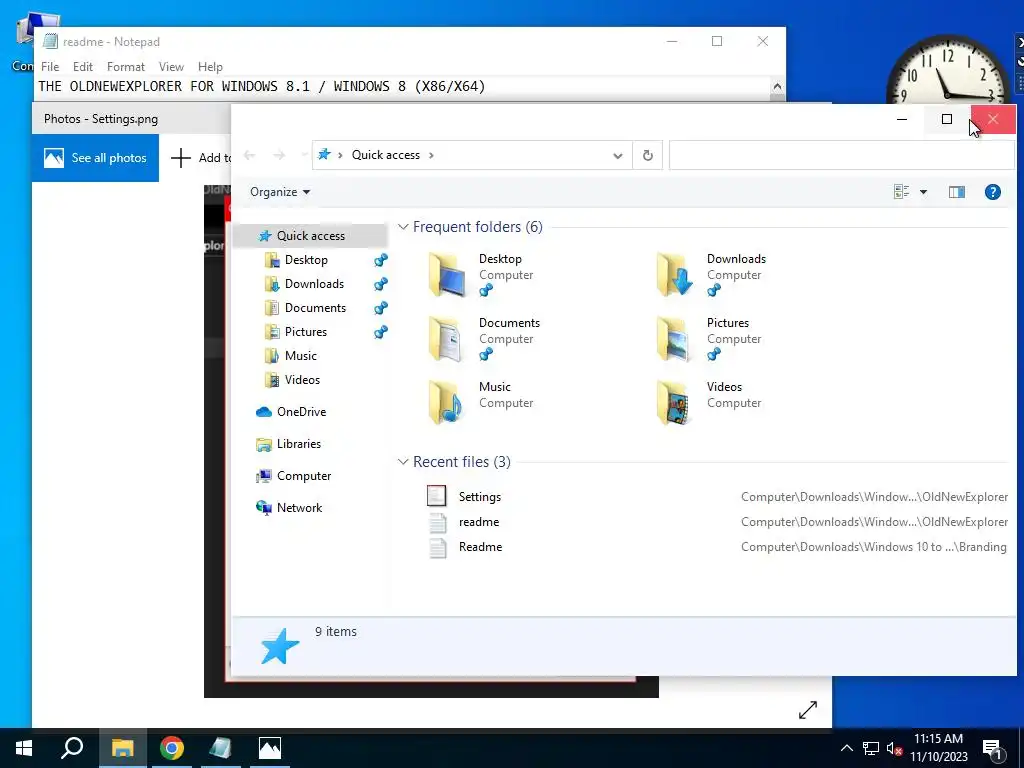Click the fullscreen expand arrow in Photos

(x=808, y=710)
